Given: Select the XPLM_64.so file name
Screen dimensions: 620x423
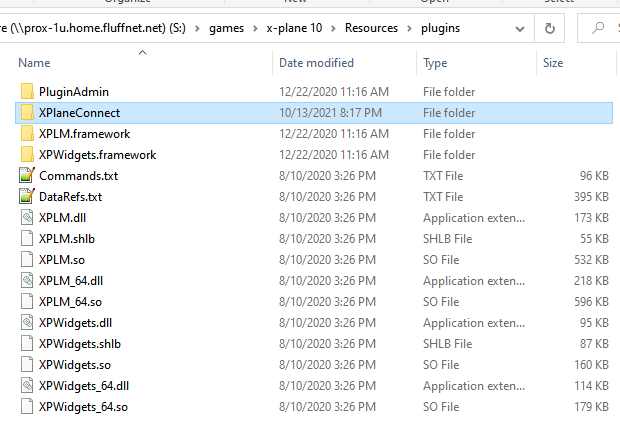Looking at the screenshot, I should coord(70,302).
